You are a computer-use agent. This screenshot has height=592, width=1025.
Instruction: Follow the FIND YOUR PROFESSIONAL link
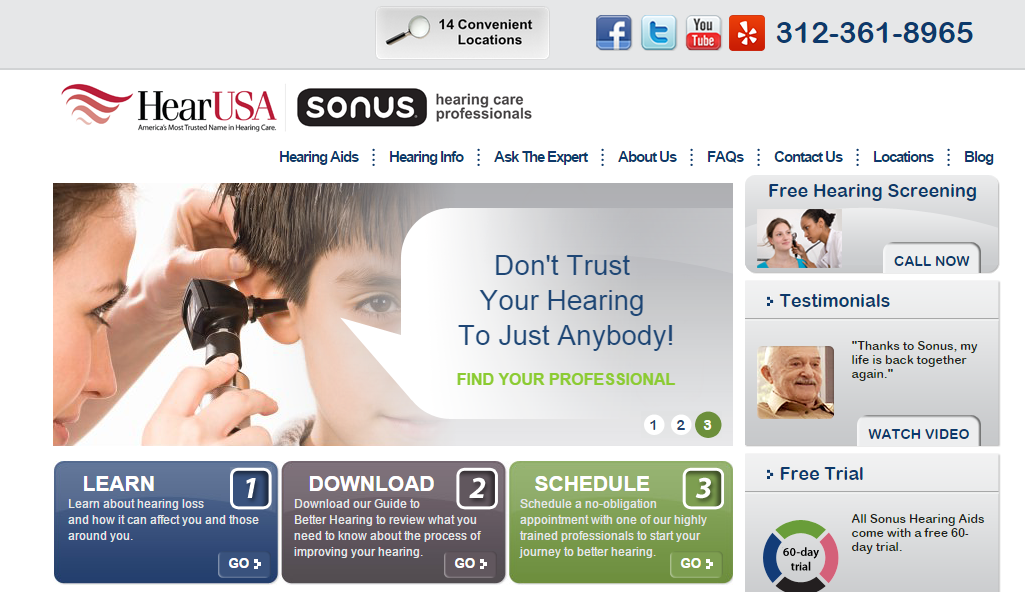pyautogui.click(x=565, y=379)
